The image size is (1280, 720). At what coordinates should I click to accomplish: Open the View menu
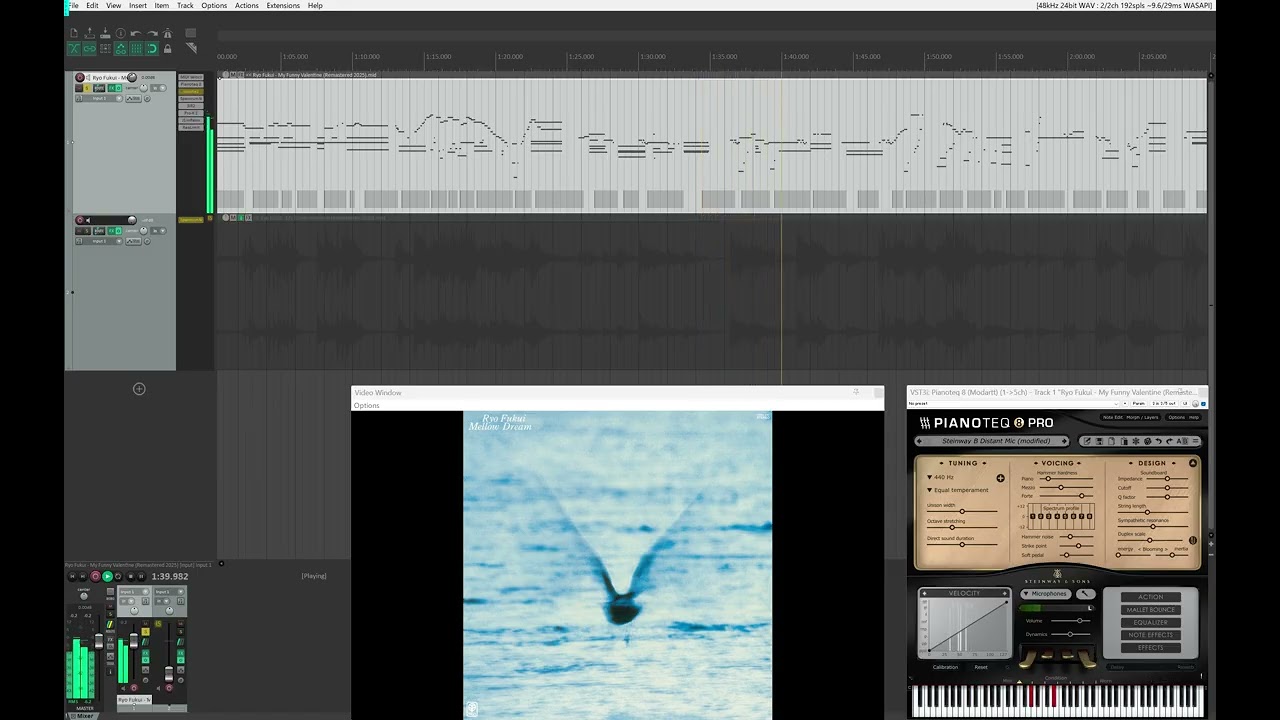tap(114, 6)
